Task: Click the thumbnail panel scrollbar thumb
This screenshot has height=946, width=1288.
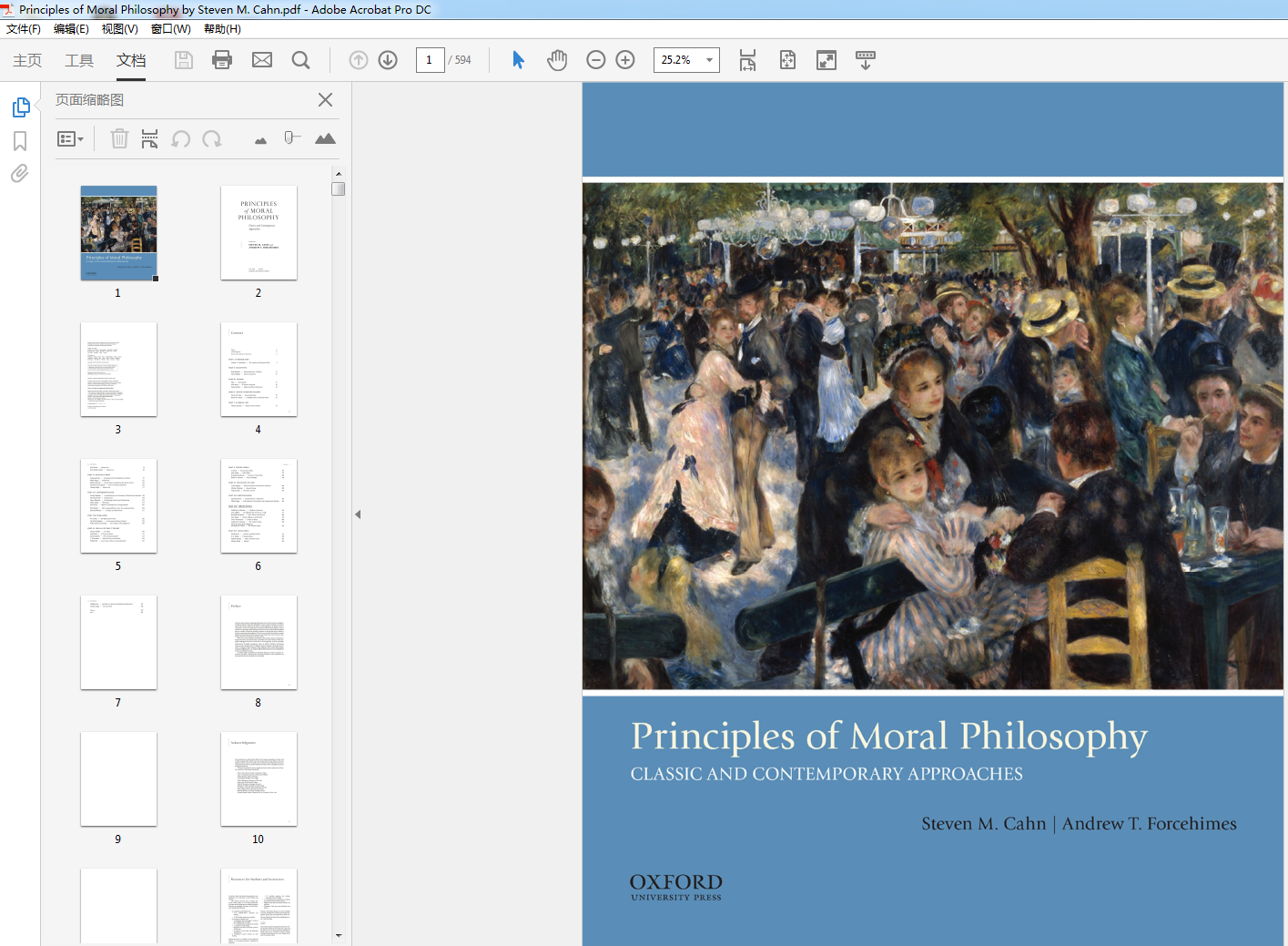Action: tap(339, 188)
